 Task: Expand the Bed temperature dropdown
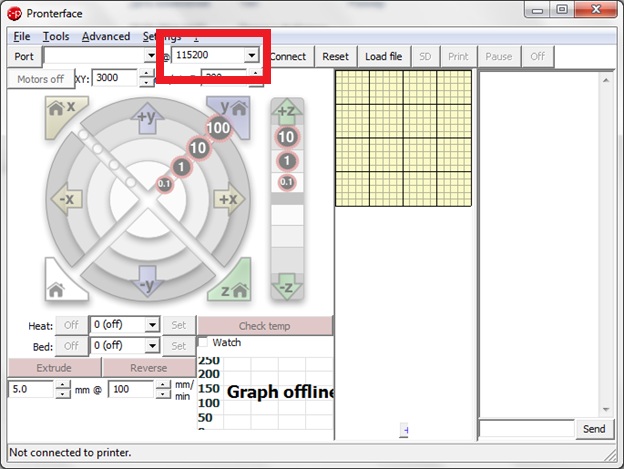pyautogui.click(x=152, y=346)
